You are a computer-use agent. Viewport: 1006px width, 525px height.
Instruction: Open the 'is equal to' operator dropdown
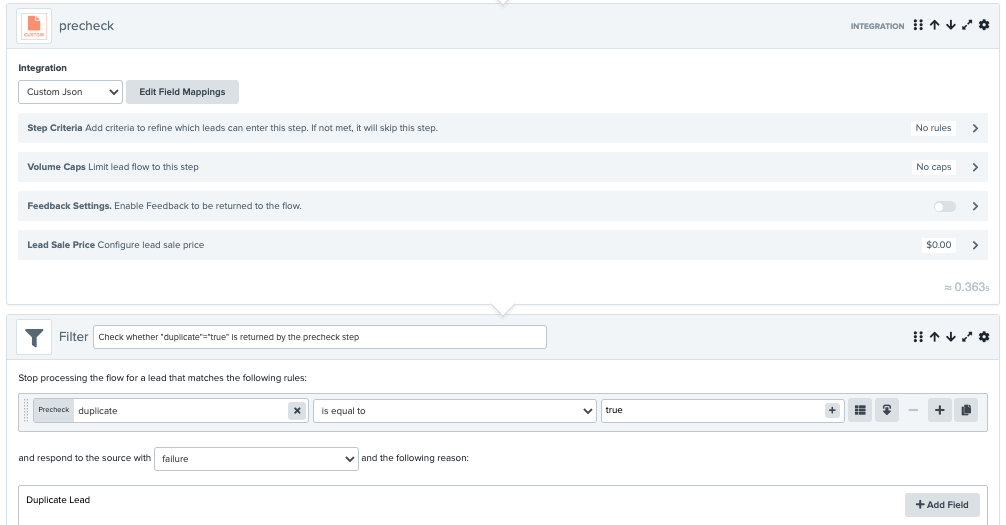coord(455,411)
